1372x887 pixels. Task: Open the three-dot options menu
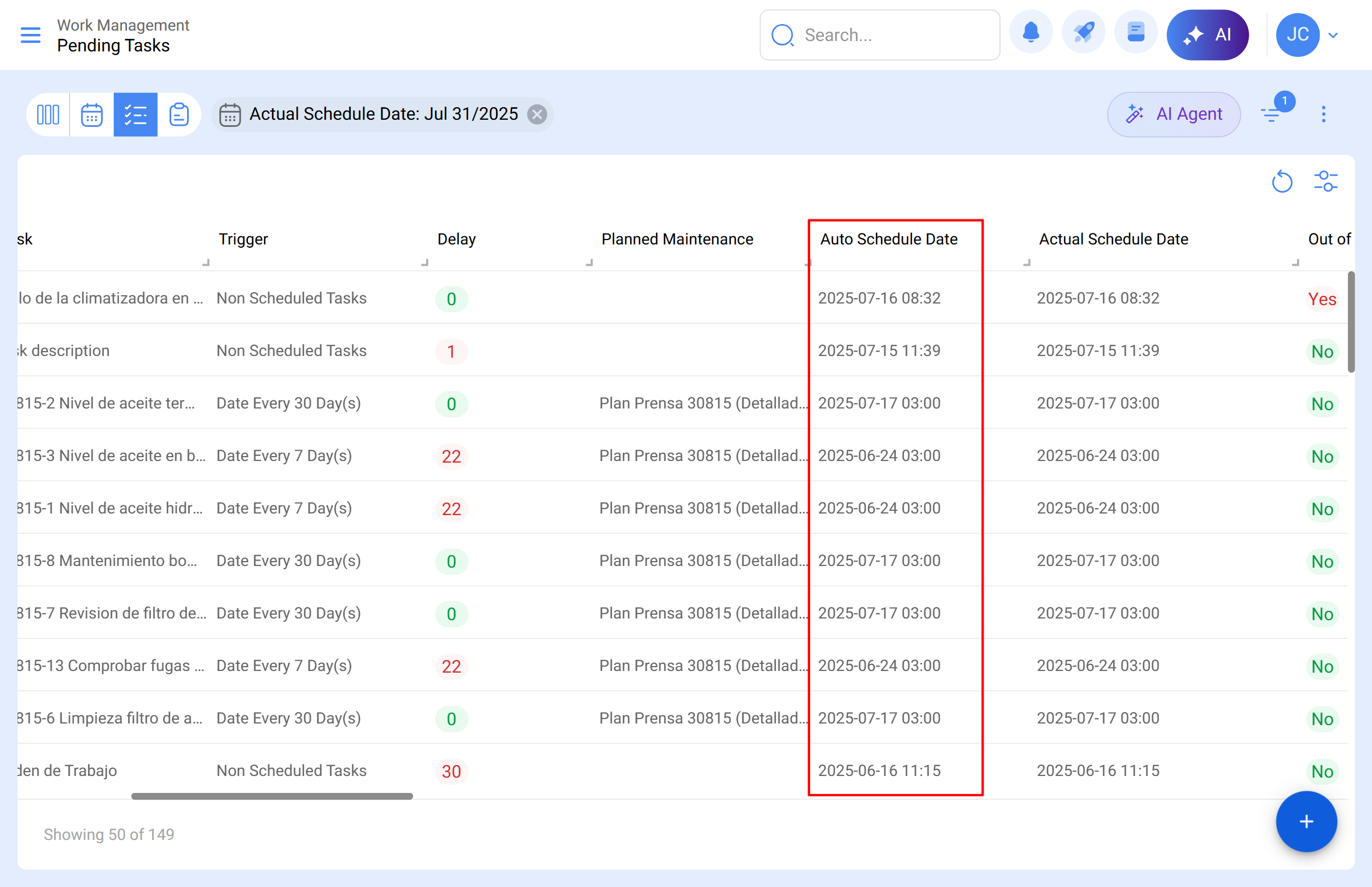(x=1324, y=114)
